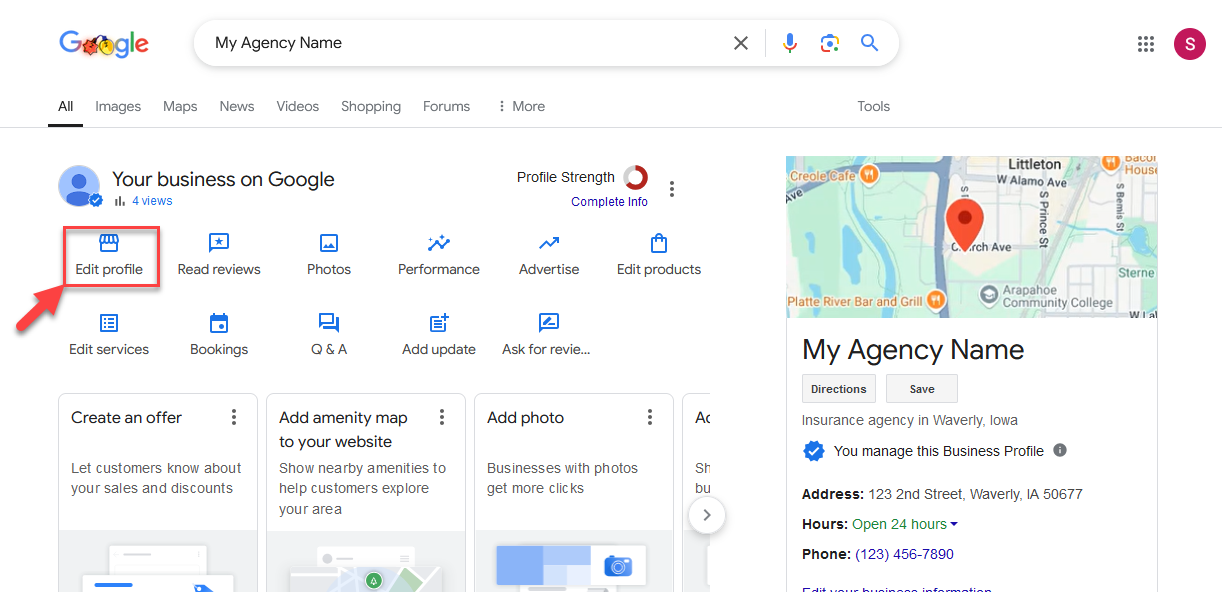Screen dimensions: 1222x592
Task: Open Edit services list icon
Action: [x=109, y=323]
